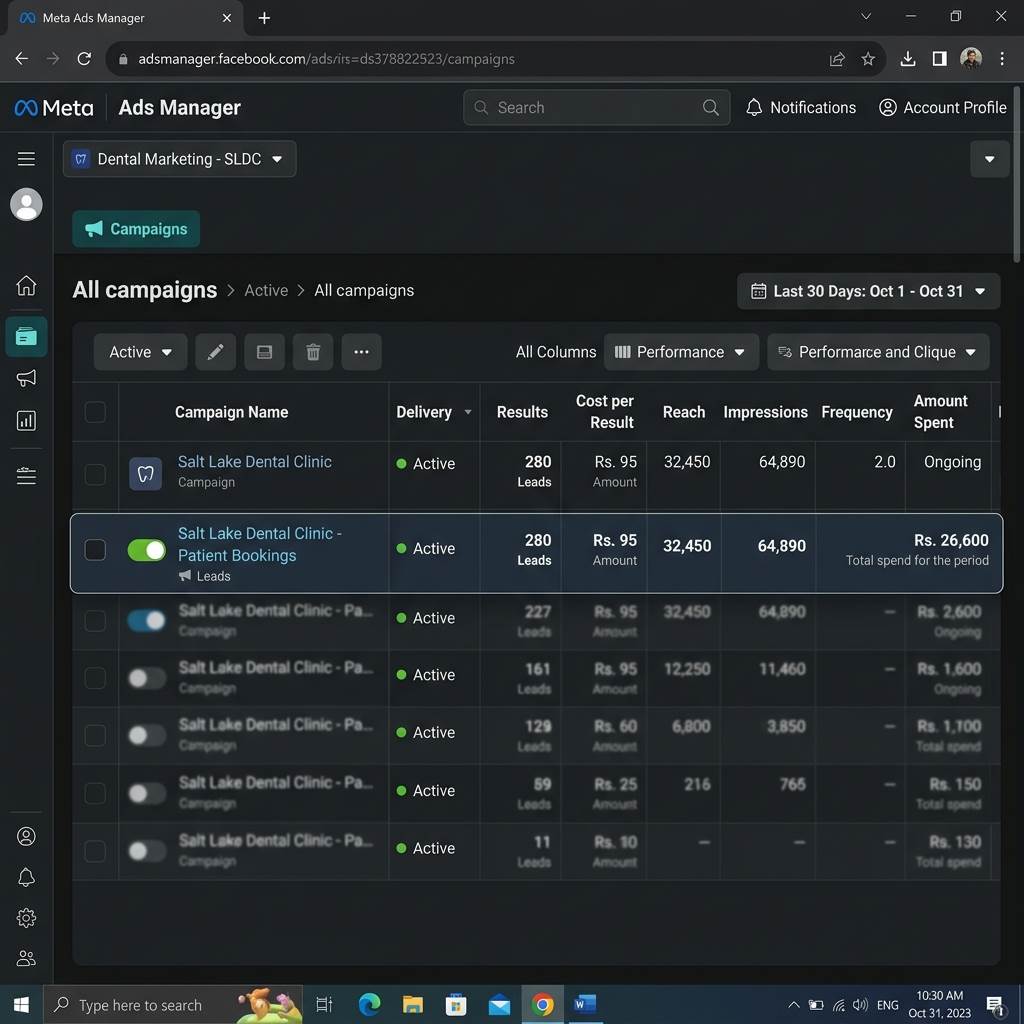
Task: Click the Notifications button in the header
Action: tap(801, 108)
